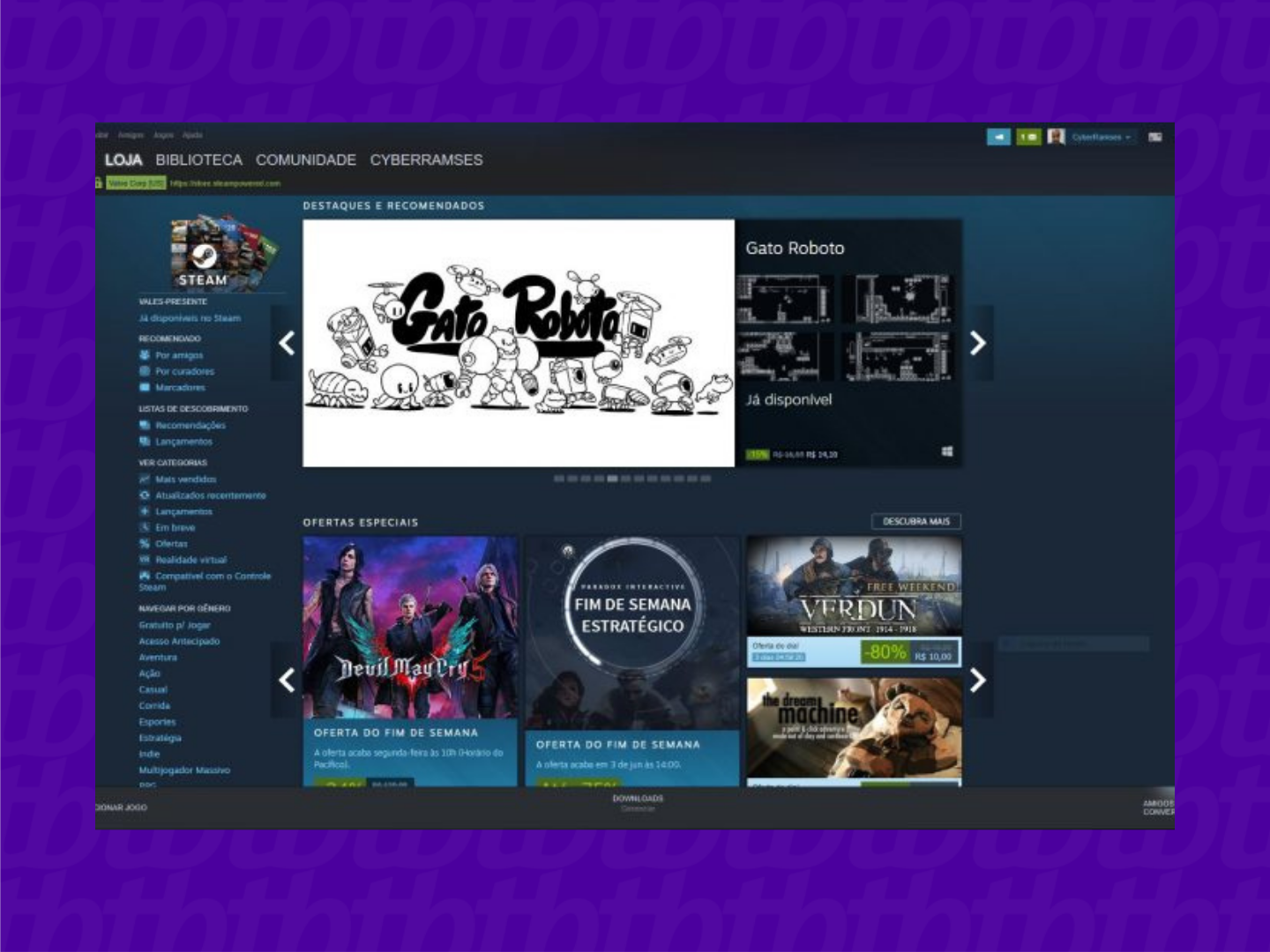Screen dimensions: 1270x952
Task: Open the Marcadores link
Action: (180, 387)
